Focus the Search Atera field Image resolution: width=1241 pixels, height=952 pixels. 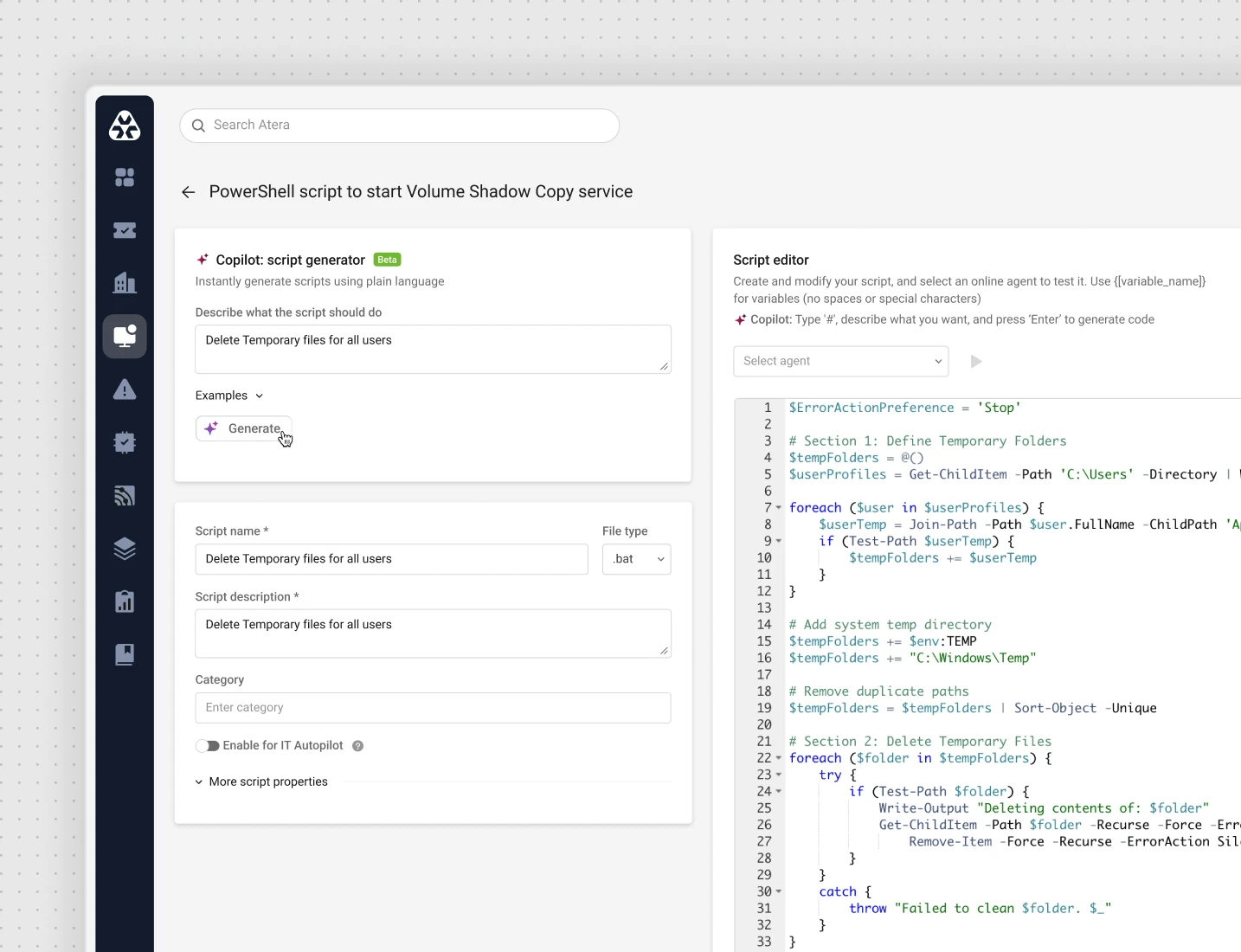point(400,125)
